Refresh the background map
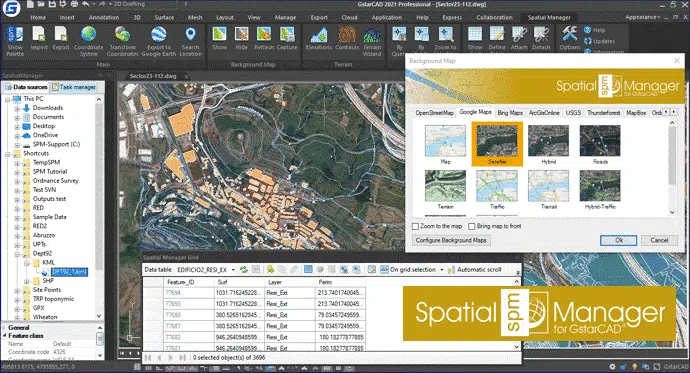Image resolution: width=690 pixels, height=373 pixels. coord(264,38)
